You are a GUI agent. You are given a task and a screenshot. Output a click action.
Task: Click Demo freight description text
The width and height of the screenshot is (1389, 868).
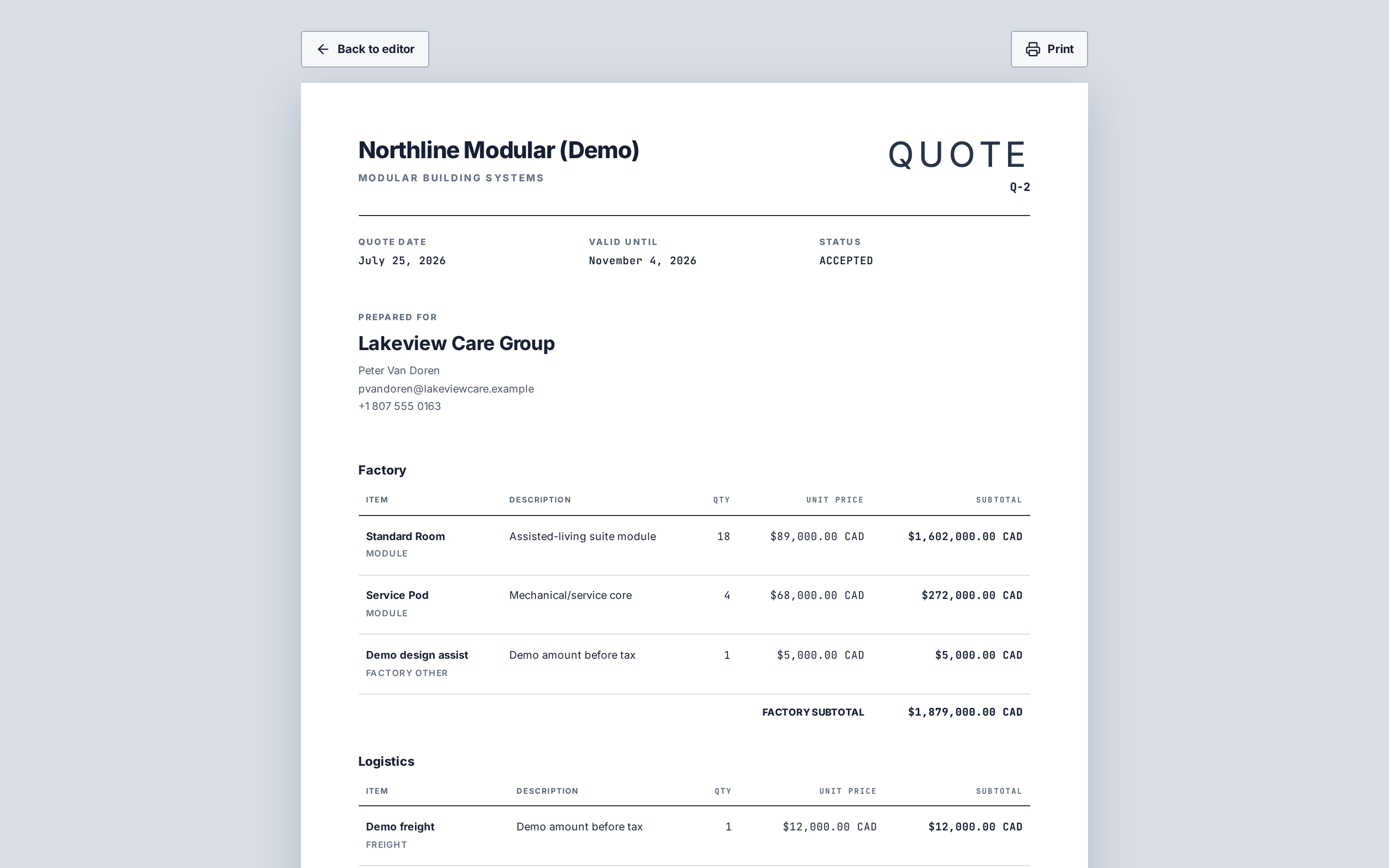coord(579,827)
